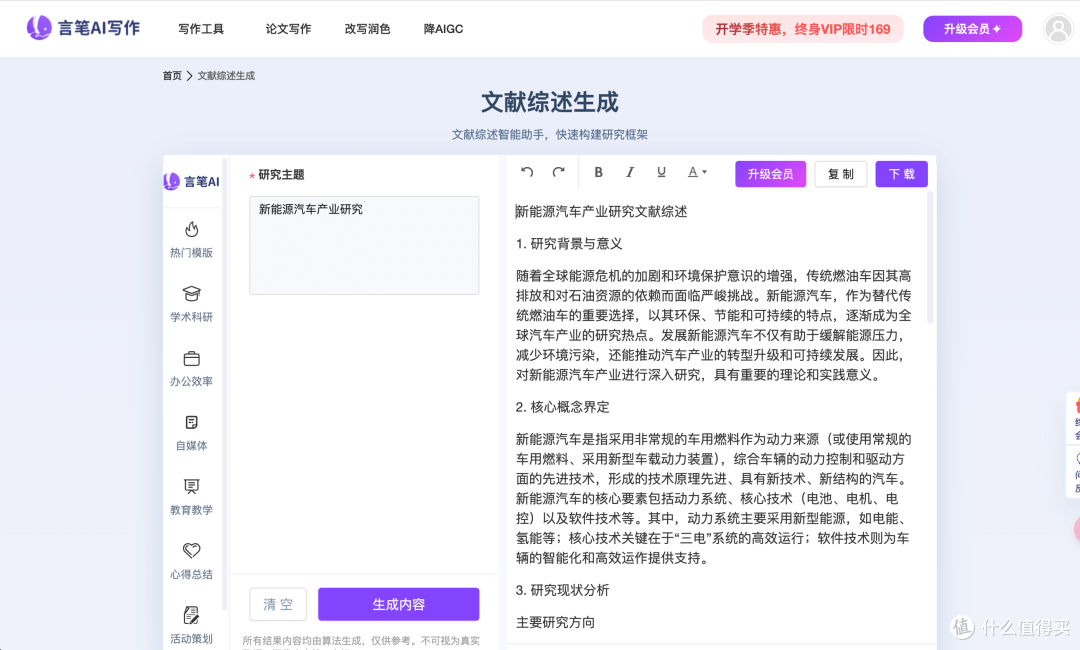This screenshot has width=1080, height=650.
Task: Go to 首页 breadcrumb link
Action: (172, 76)
